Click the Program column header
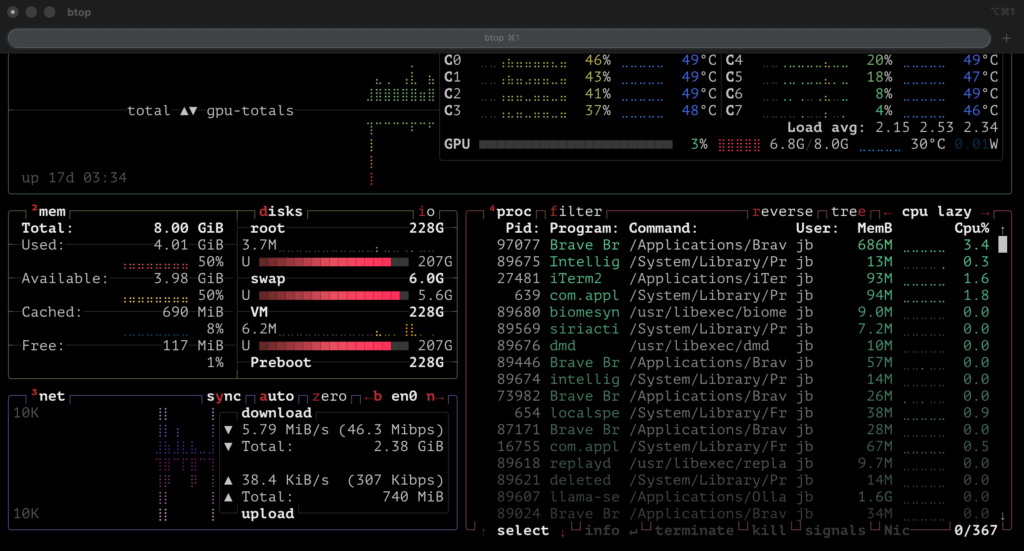This screenshot has width=1024, height=551. [x=584, y=228]
